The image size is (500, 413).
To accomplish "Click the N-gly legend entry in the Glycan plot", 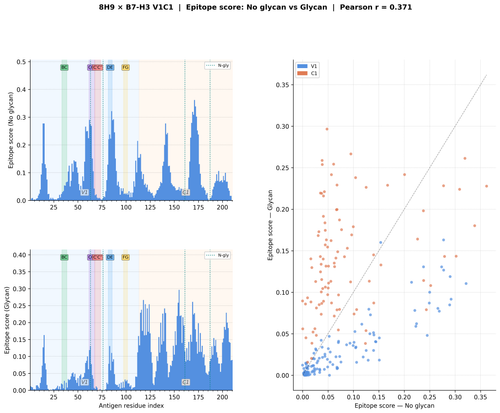I will tap(217, 255).
